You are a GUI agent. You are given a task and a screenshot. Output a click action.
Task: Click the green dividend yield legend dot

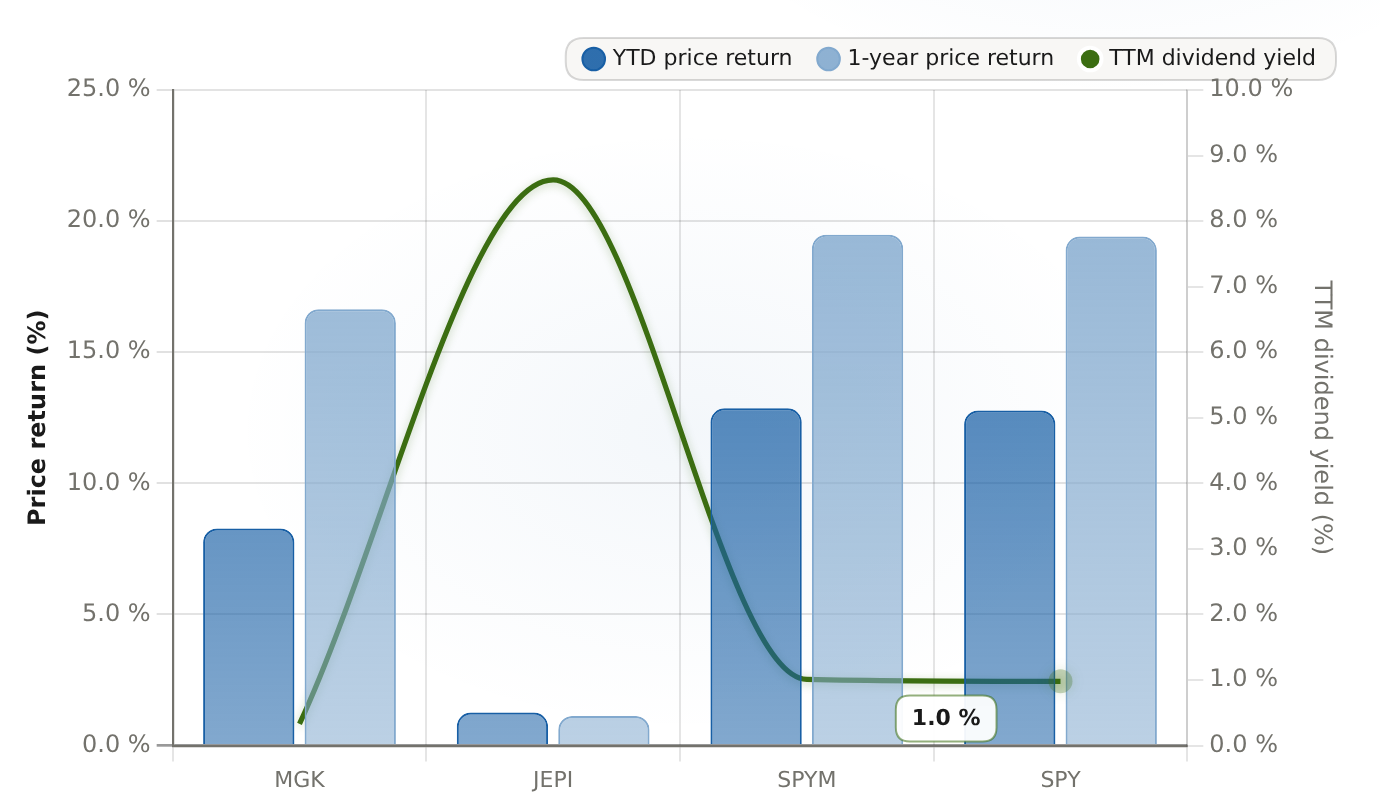[x=1091, y=59]
